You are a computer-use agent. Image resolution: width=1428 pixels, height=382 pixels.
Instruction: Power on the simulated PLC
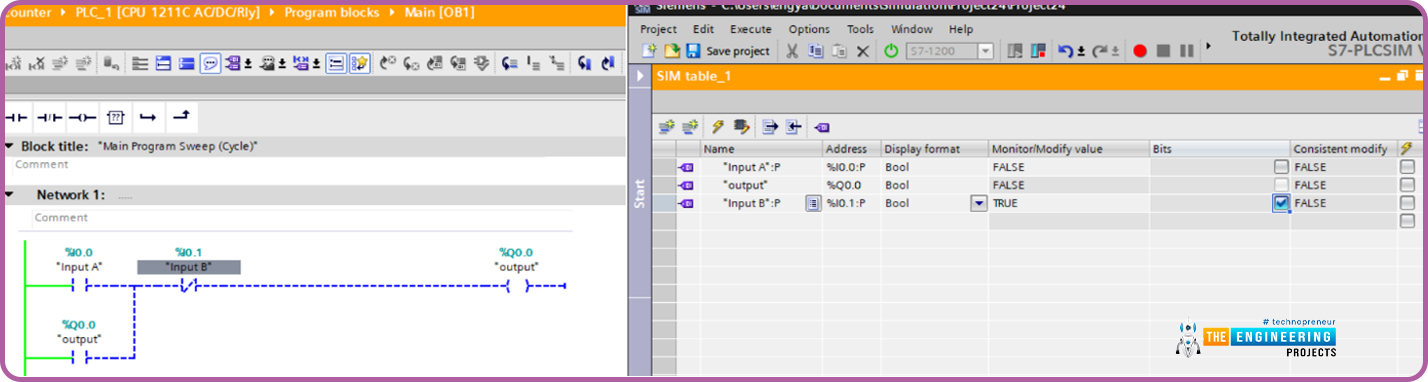(x=891, y=50)
